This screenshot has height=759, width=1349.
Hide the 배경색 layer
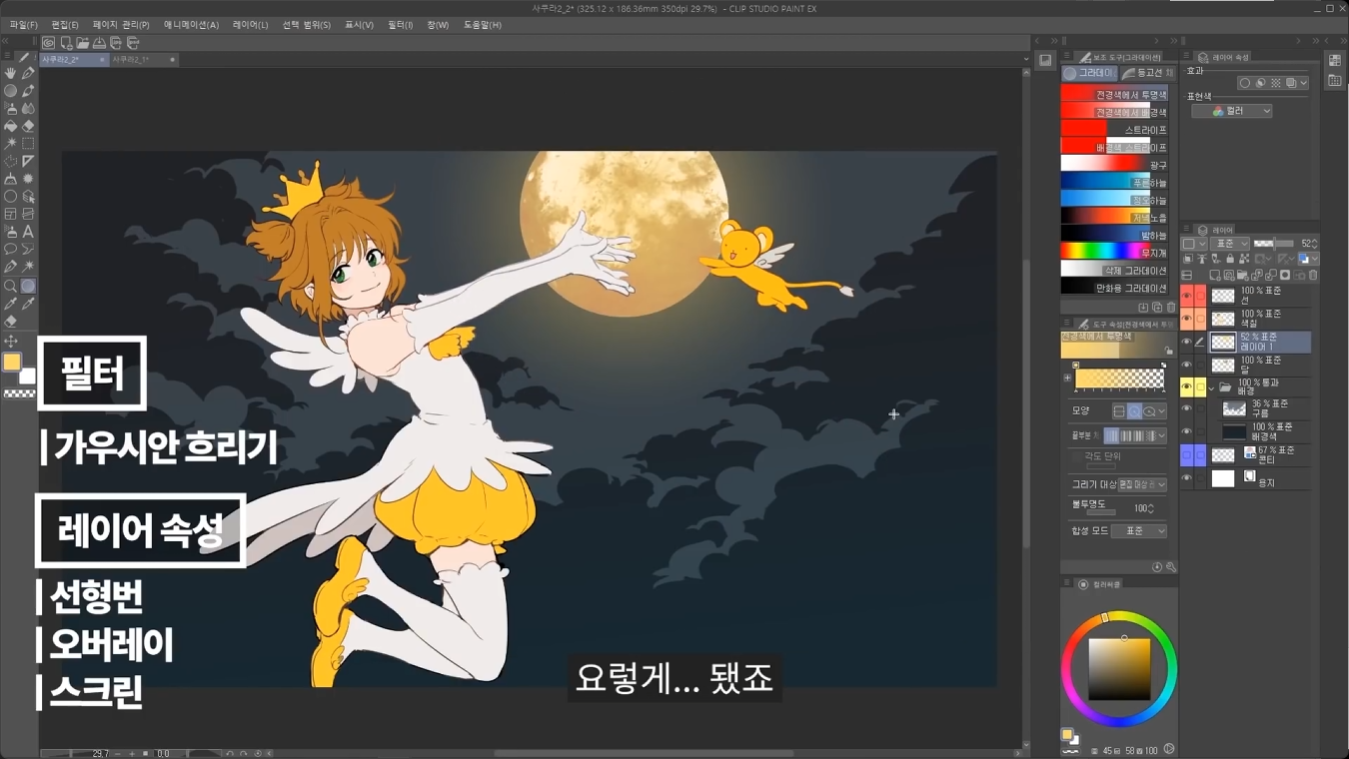click(1187, 432)
